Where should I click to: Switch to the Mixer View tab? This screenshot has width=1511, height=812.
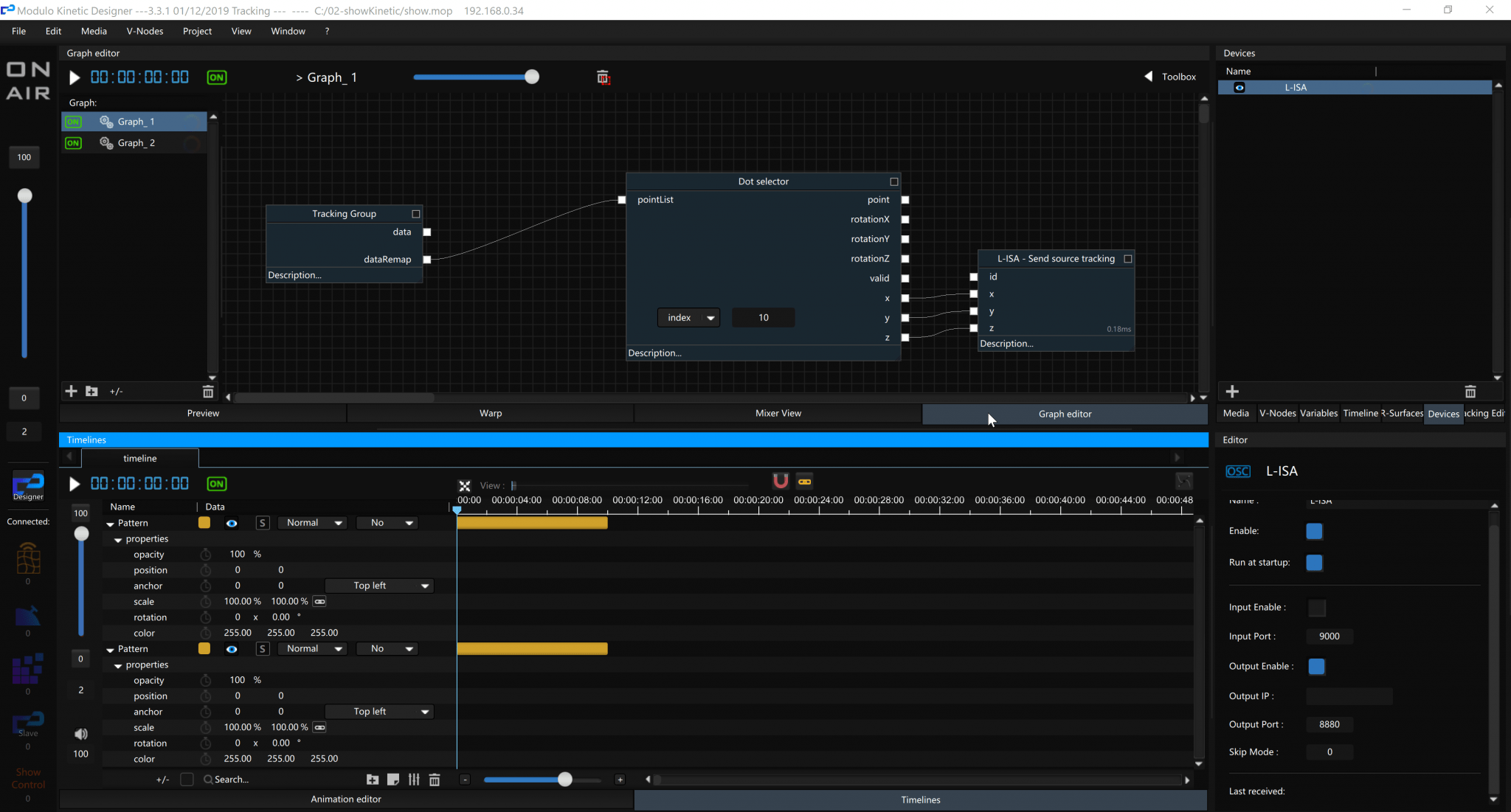(x=777, y=413)
